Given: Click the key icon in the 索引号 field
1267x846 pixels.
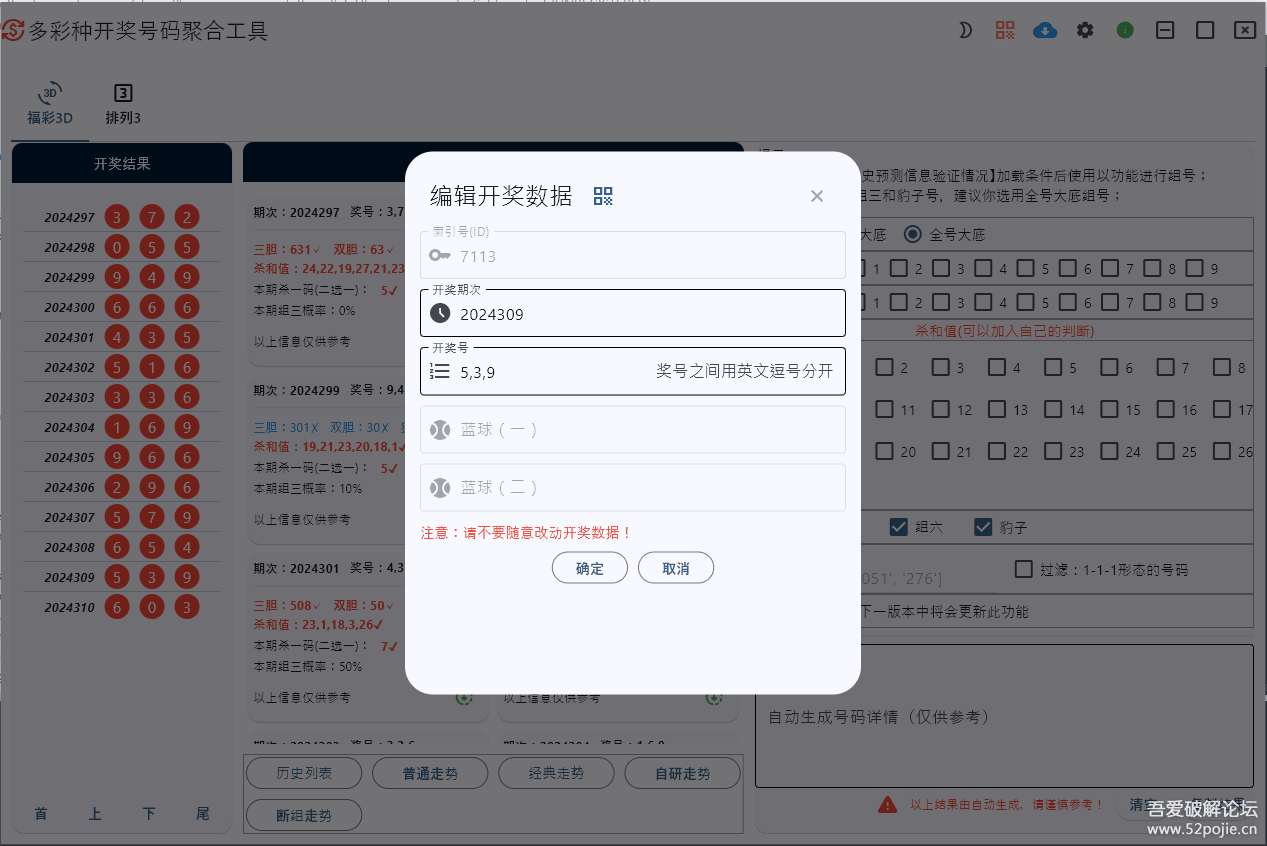Looking at the screenshot, I should 440,255.
